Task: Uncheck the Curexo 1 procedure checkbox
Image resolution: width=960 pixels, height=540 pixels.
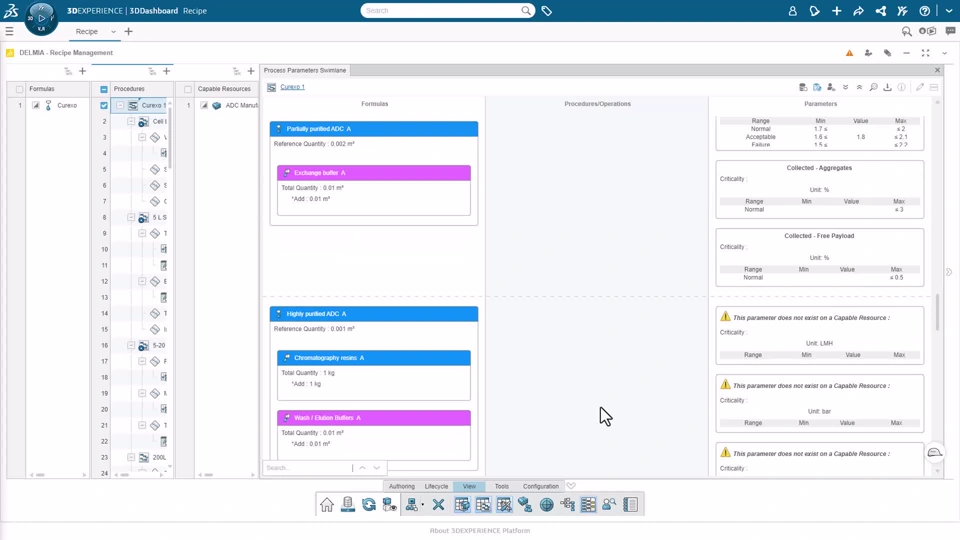Action: point(104,105)
